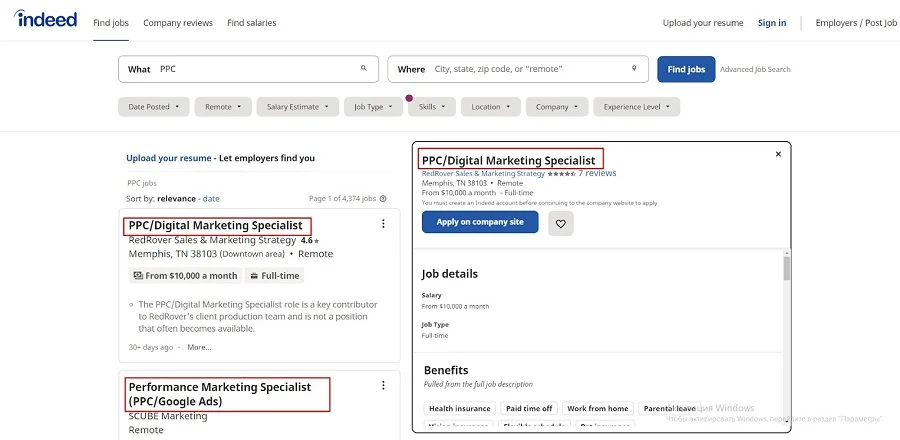Expand the Experience Level filter
900x440 pixels.
(636, 107)
